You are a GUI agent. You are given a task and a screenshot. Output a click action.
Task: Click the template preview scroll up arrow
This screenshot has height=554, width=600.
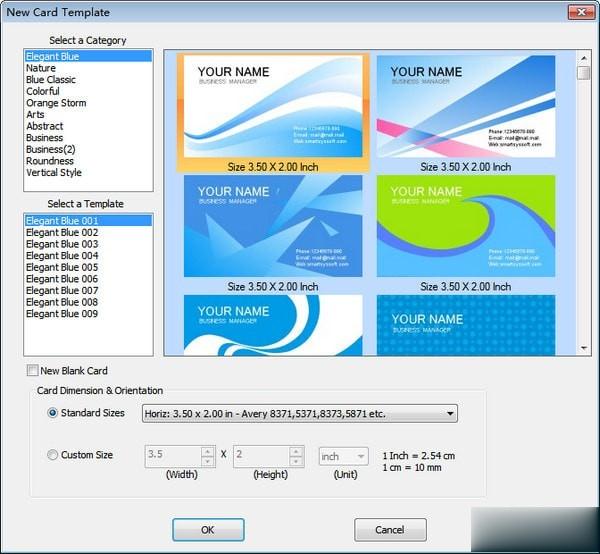point(584,58)
